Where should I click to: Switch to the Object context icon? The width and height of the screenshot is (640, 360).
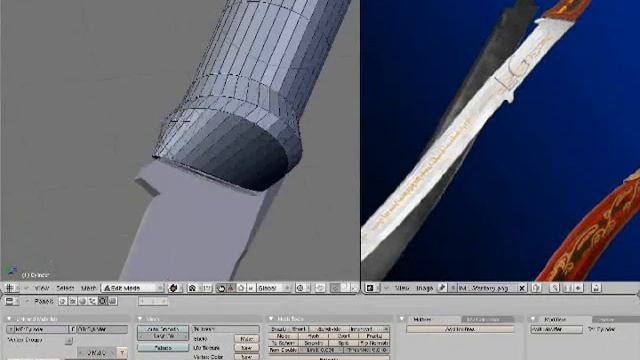point(92,301)
